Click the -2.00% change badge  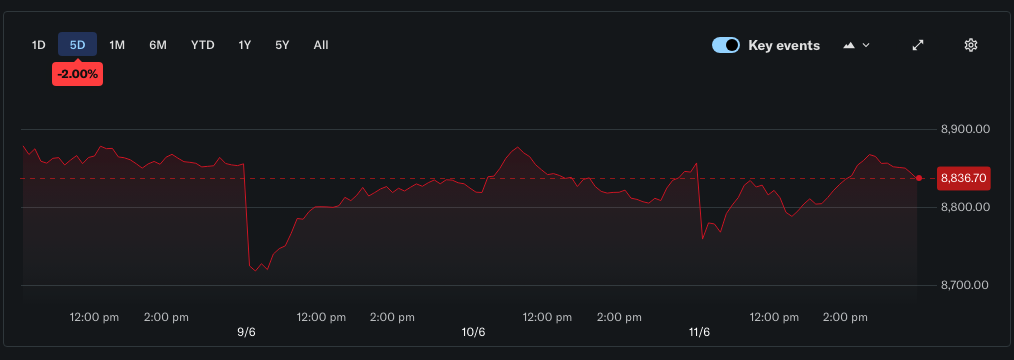click(x=78, y=74)
